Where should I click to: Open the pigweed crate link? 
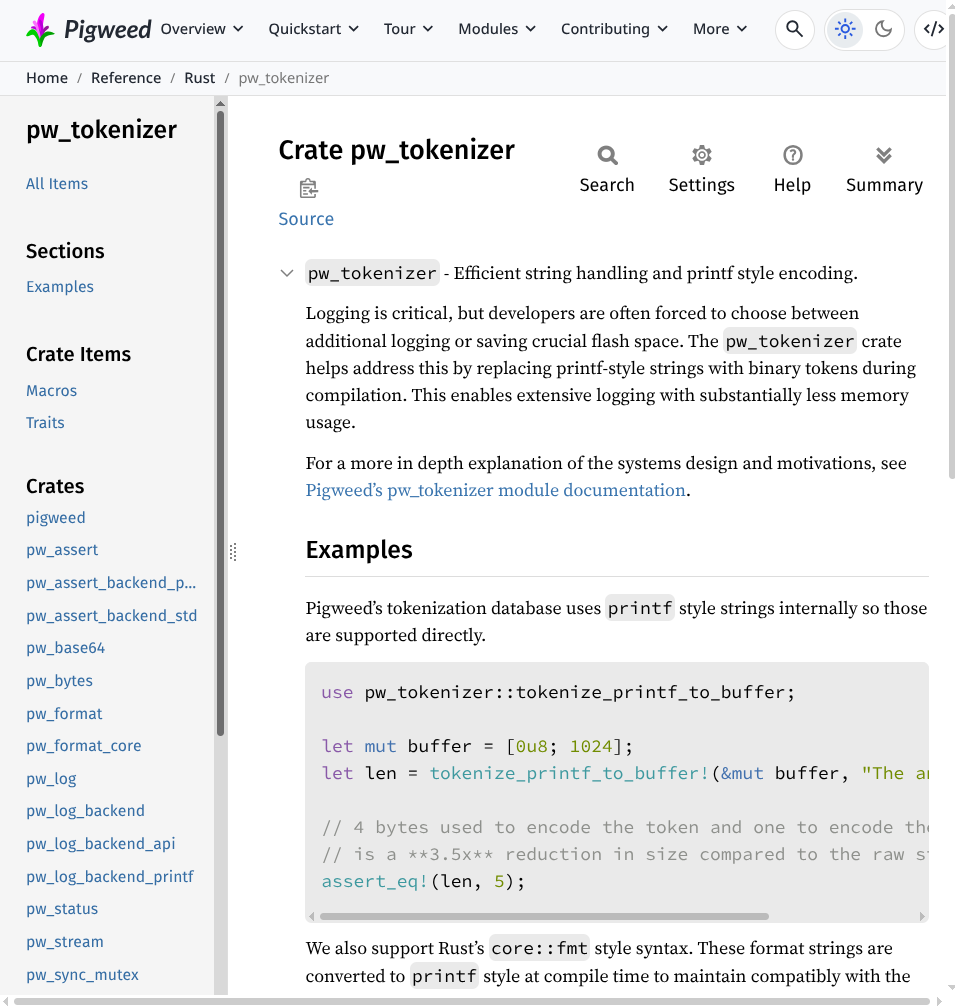tap(56, 518)
